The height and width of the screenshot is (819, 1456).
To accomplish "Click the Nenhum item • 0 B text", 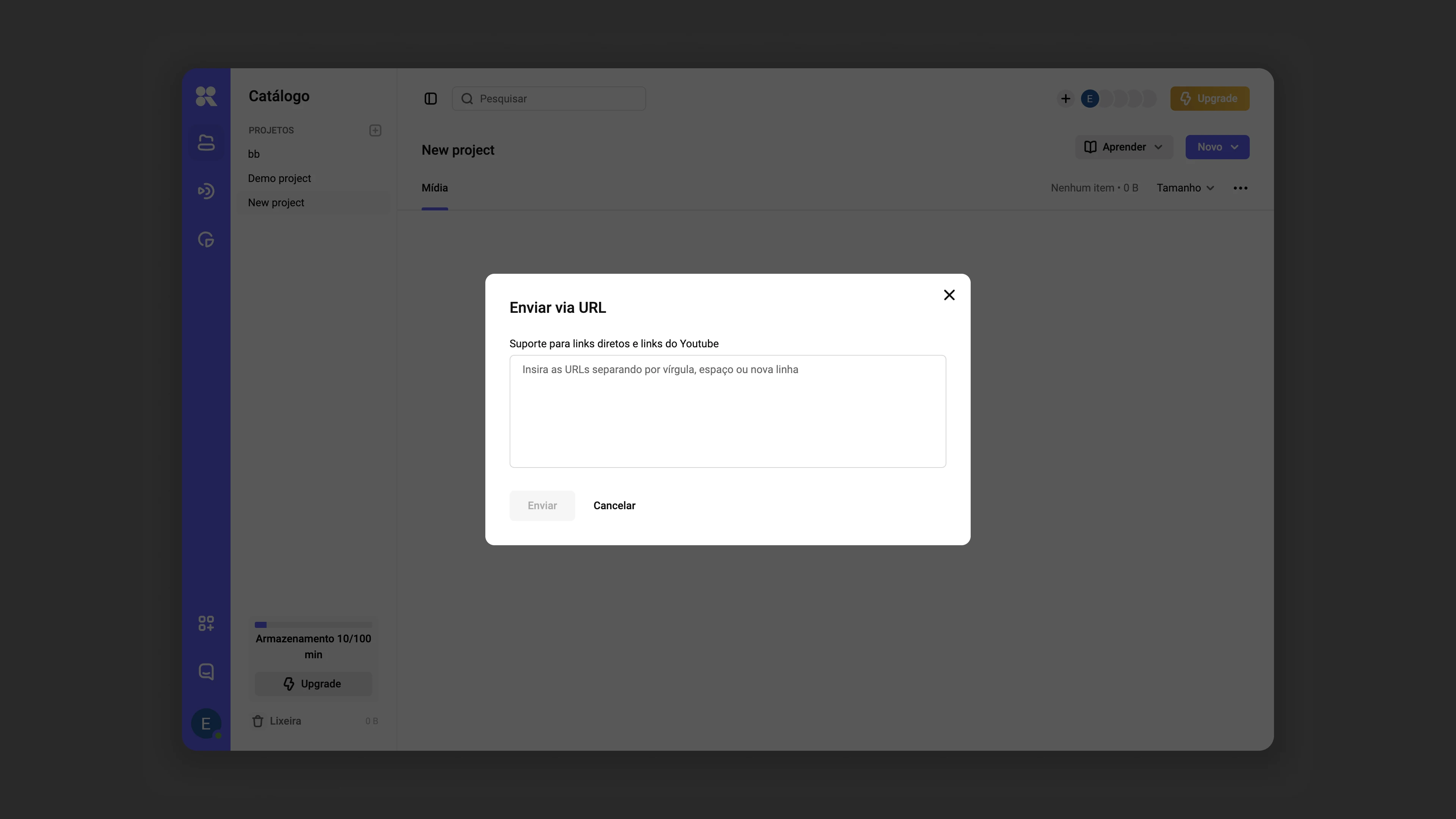I will [x=1094, y=188].
